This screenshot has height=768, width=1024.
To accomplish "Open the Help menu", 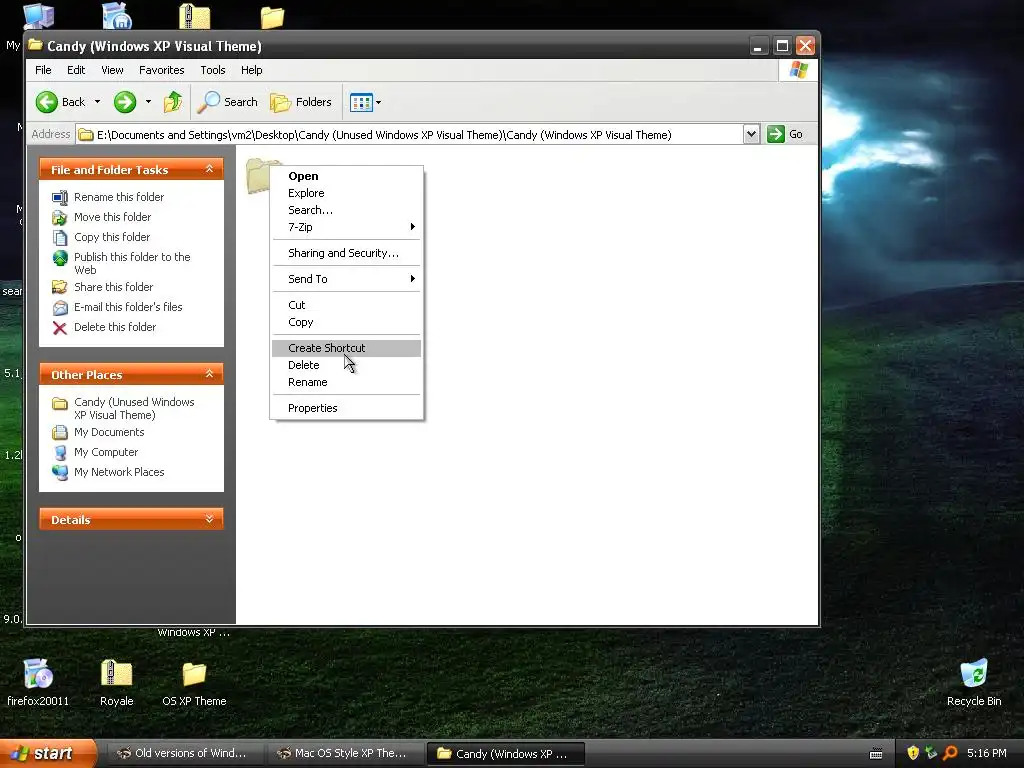I will (x=251, y=70).
